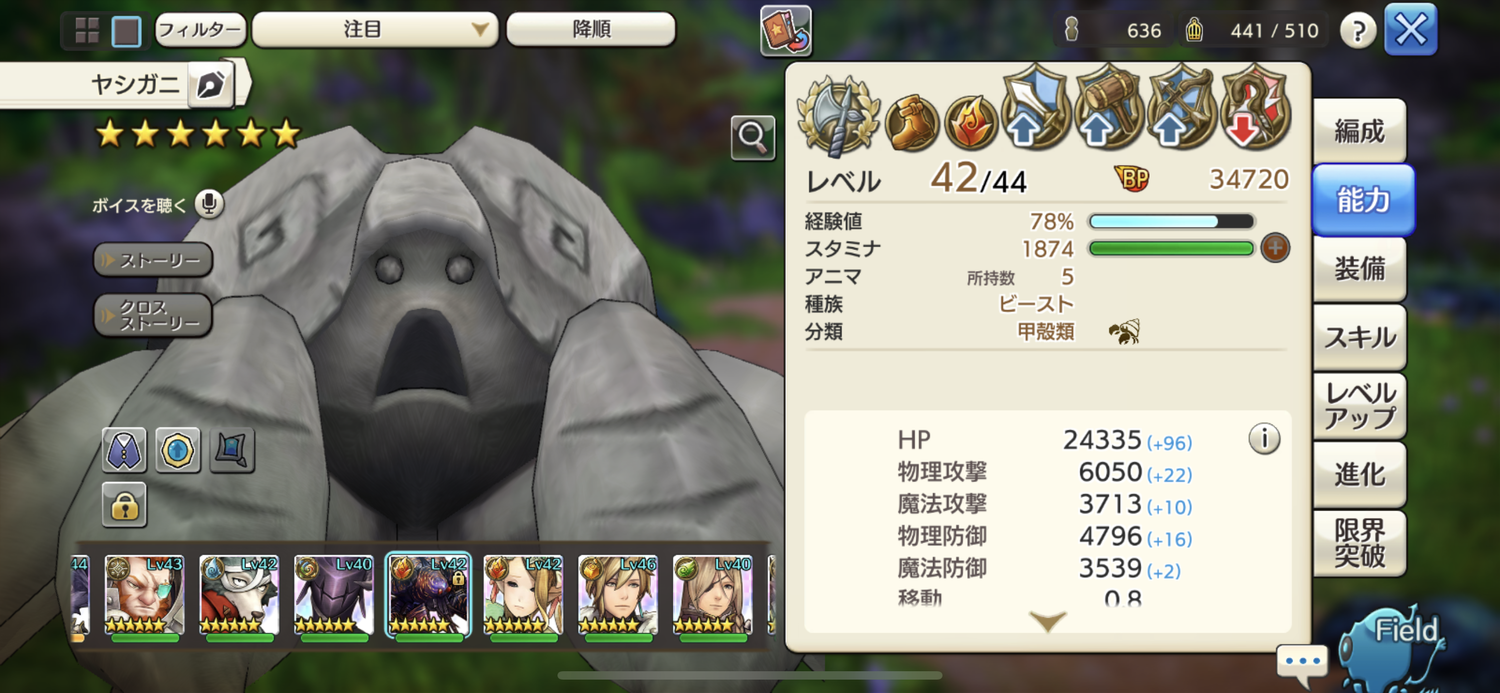Add stamina with the plus icon
The height and width of the screenshot is (693, 1500).
pyautogui.click(x=1275, y=248)
